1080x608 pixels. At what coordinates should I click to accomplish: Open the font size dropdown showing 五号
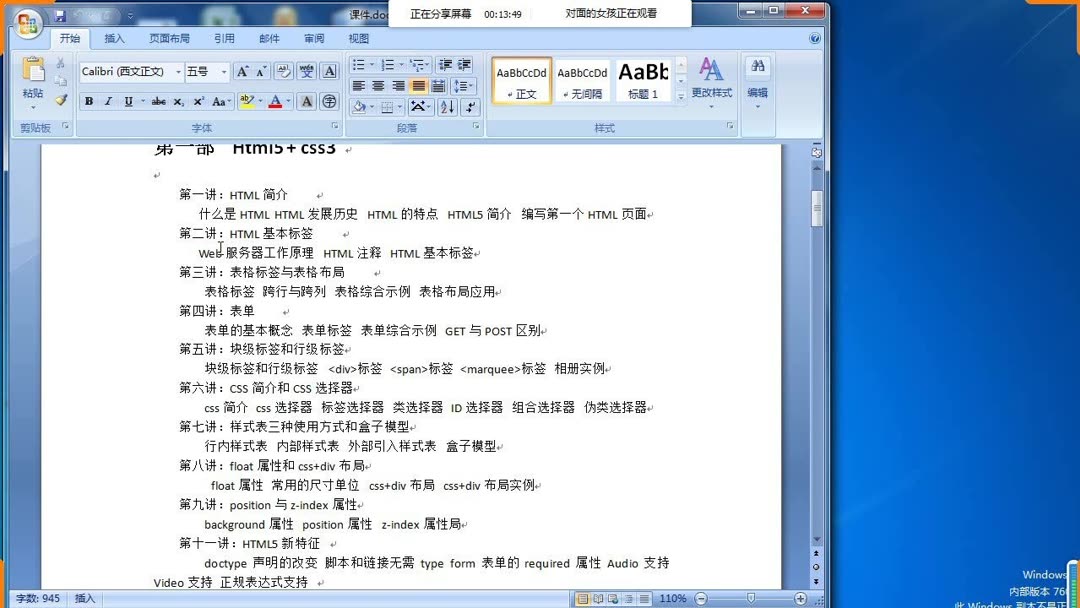point(208,72)
